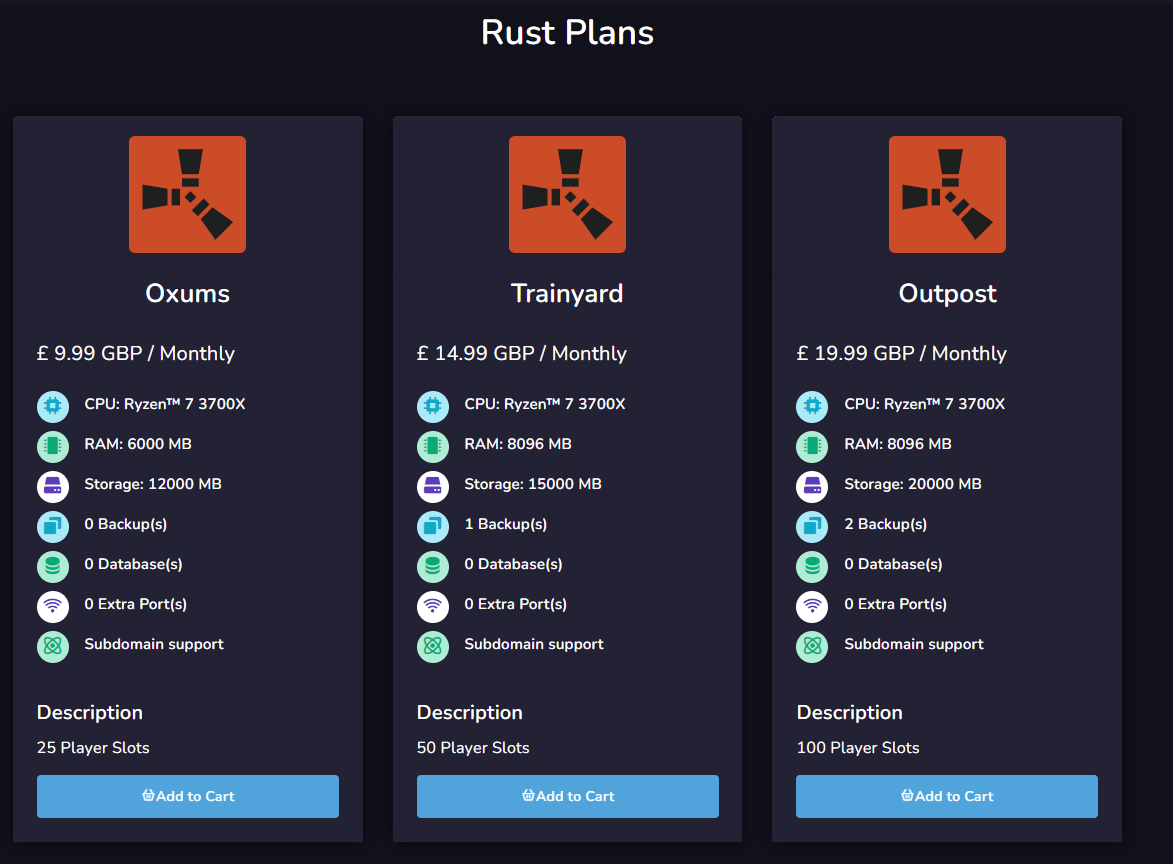Screen dimensions: 1173x864
Task: Click the Trainyard plan title
Action: [567, 293]
